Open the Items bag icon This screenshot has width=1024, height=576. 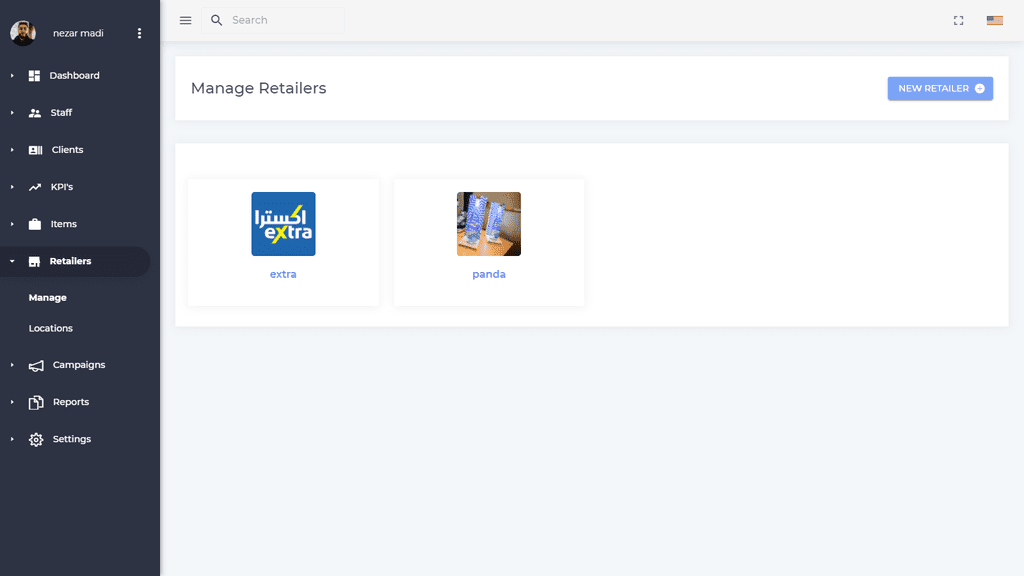35,224
